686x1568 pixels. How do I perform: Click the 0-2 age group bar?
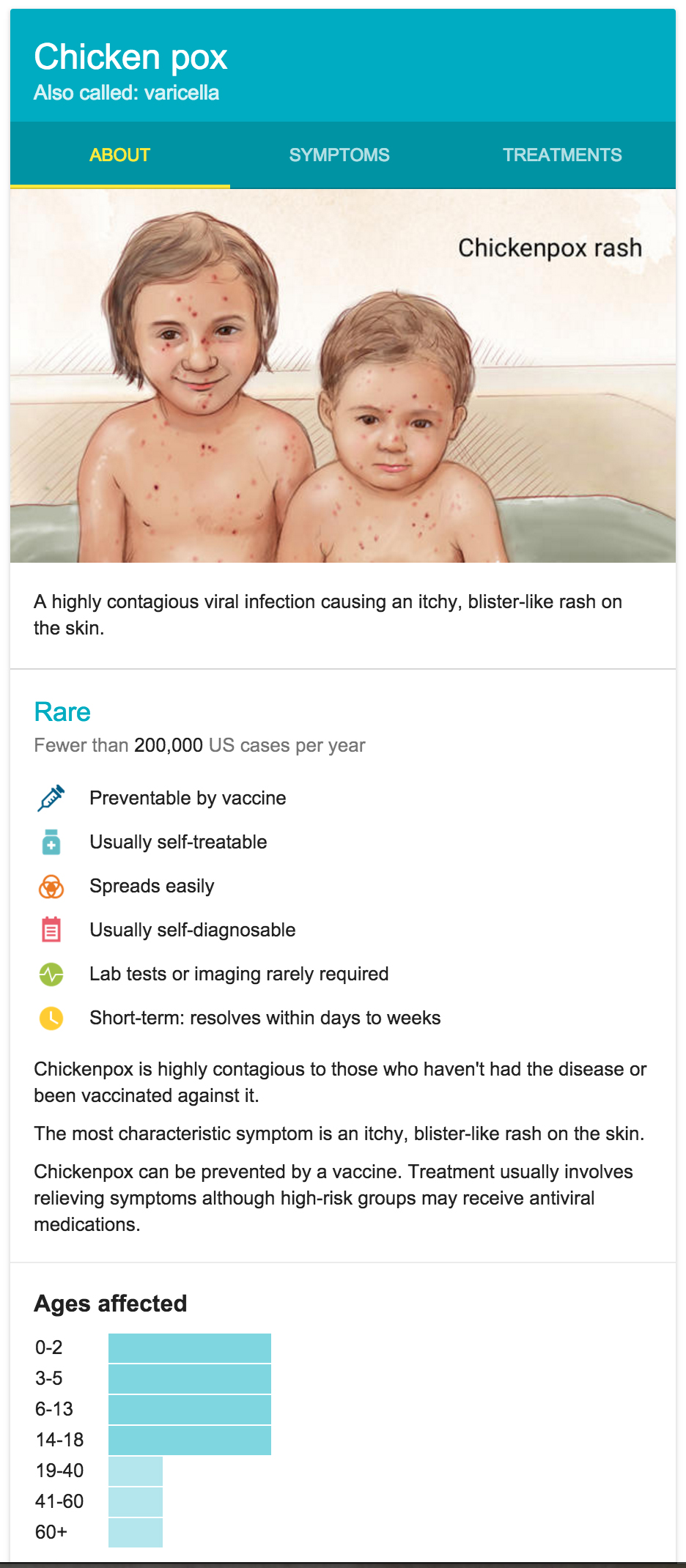coord(190,1348)
